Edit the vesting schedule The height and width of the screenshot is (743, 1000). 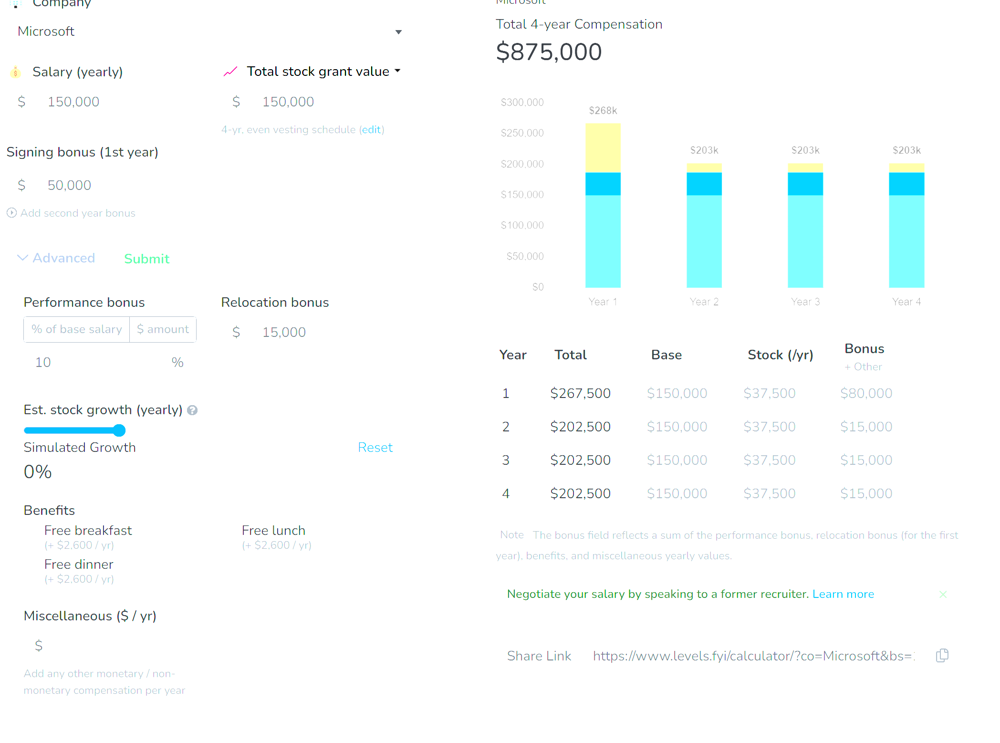click(372, 129)
